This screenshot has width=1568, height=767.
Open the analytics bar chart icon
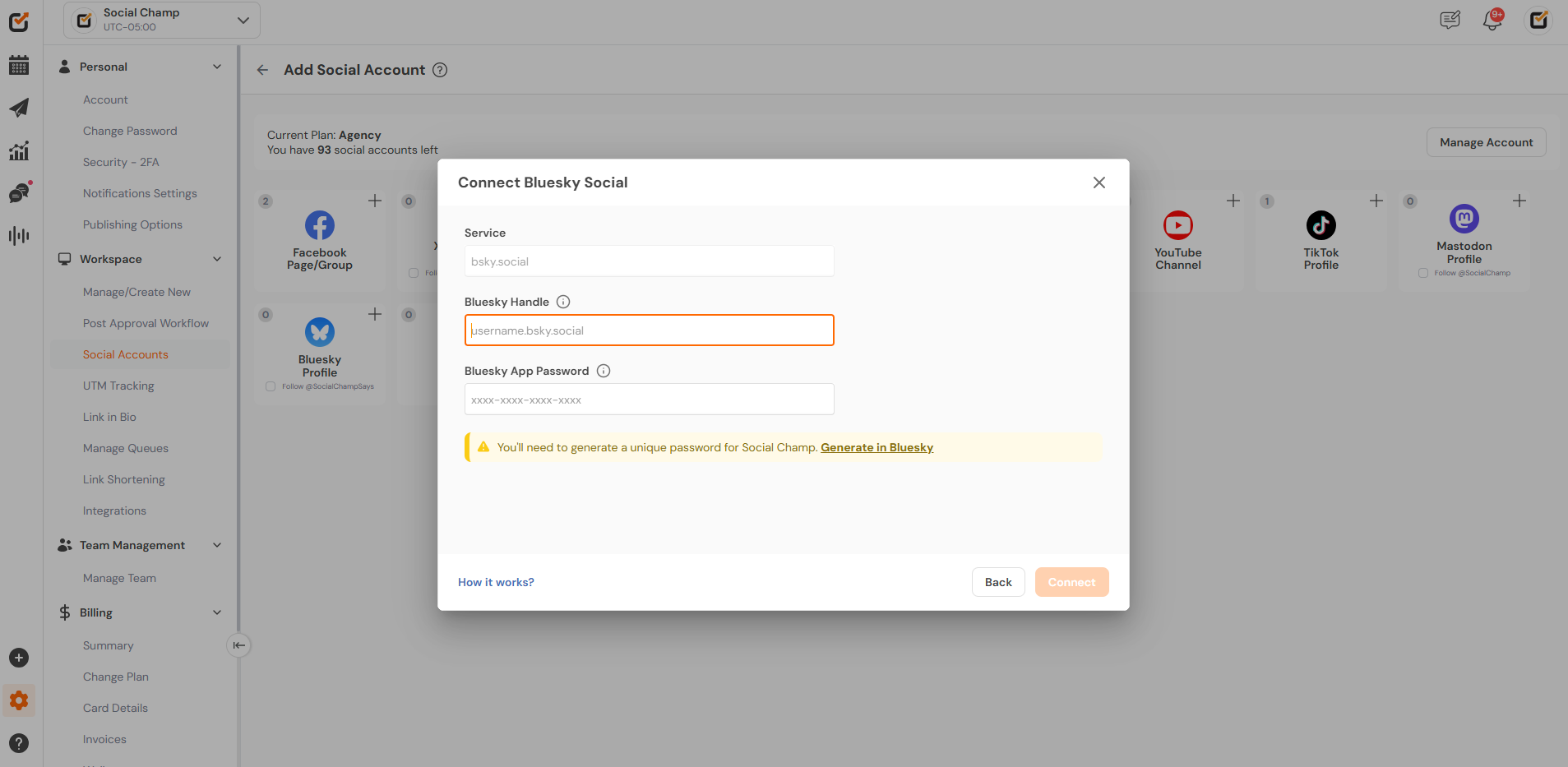[x=19, y=150]
